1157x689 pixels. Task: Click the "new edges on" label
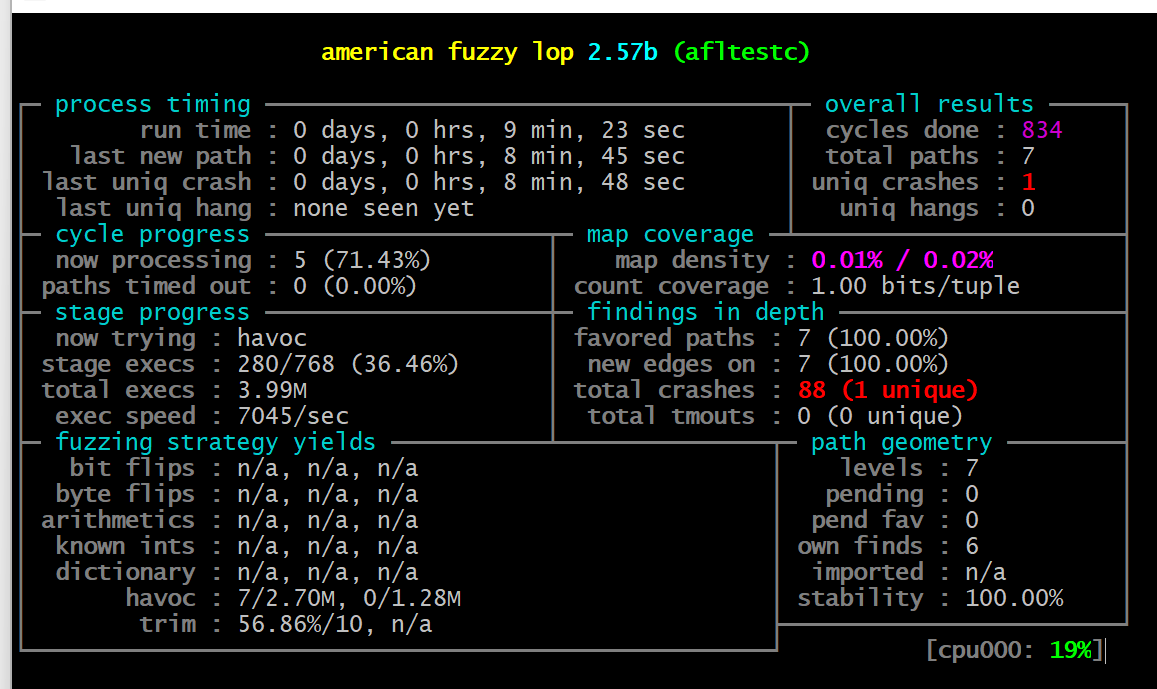pyautogui.click(x=671, y=364)
